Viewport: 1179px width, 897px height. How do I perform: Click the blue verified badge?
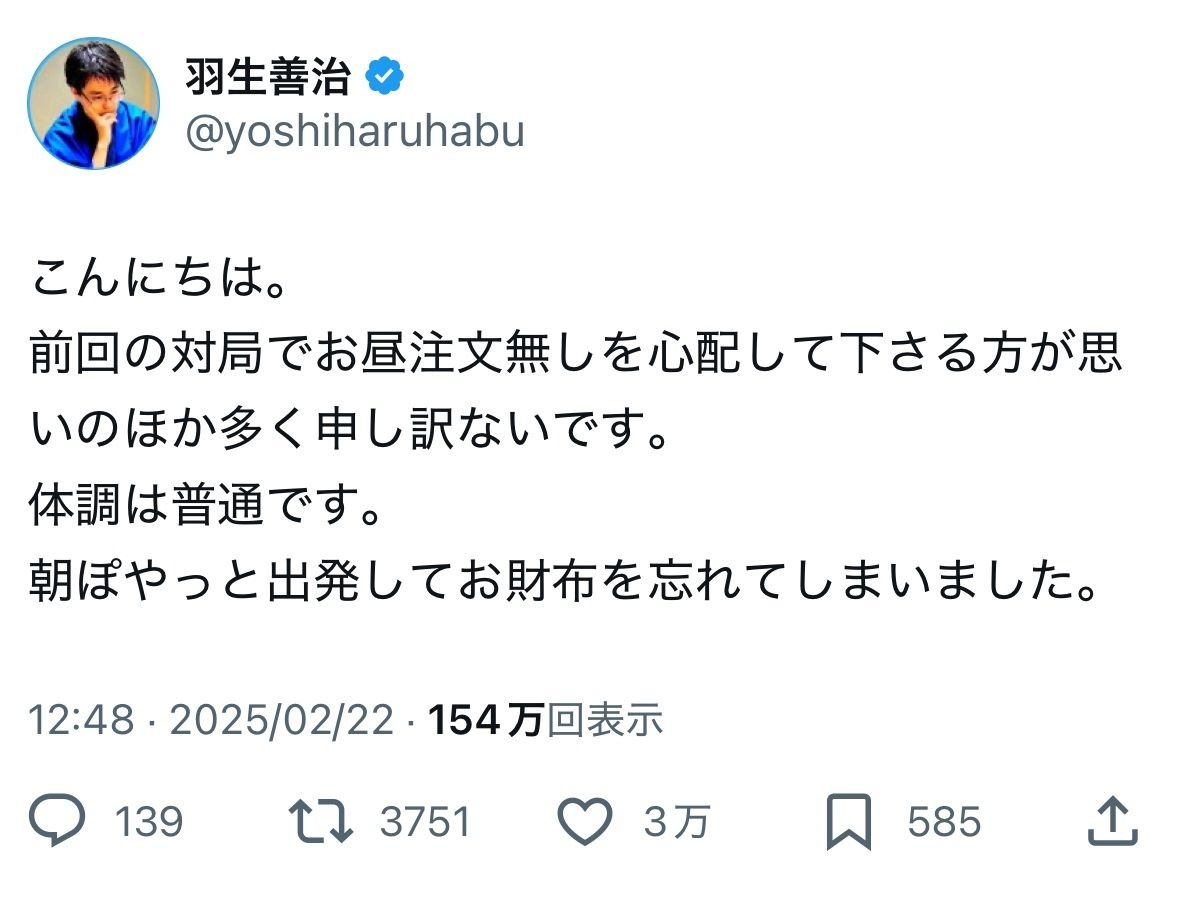tap(385, 77)
